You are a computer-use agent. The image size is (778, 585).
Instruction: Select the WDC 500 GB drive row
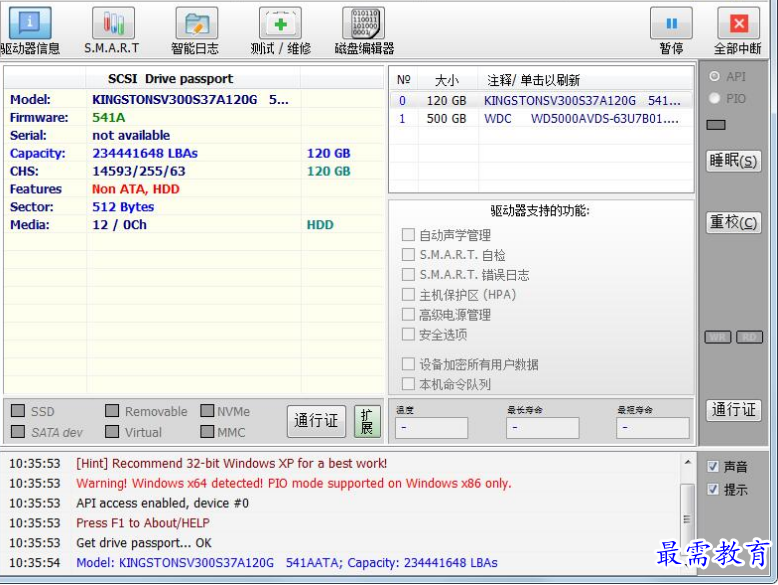[540, 118]
